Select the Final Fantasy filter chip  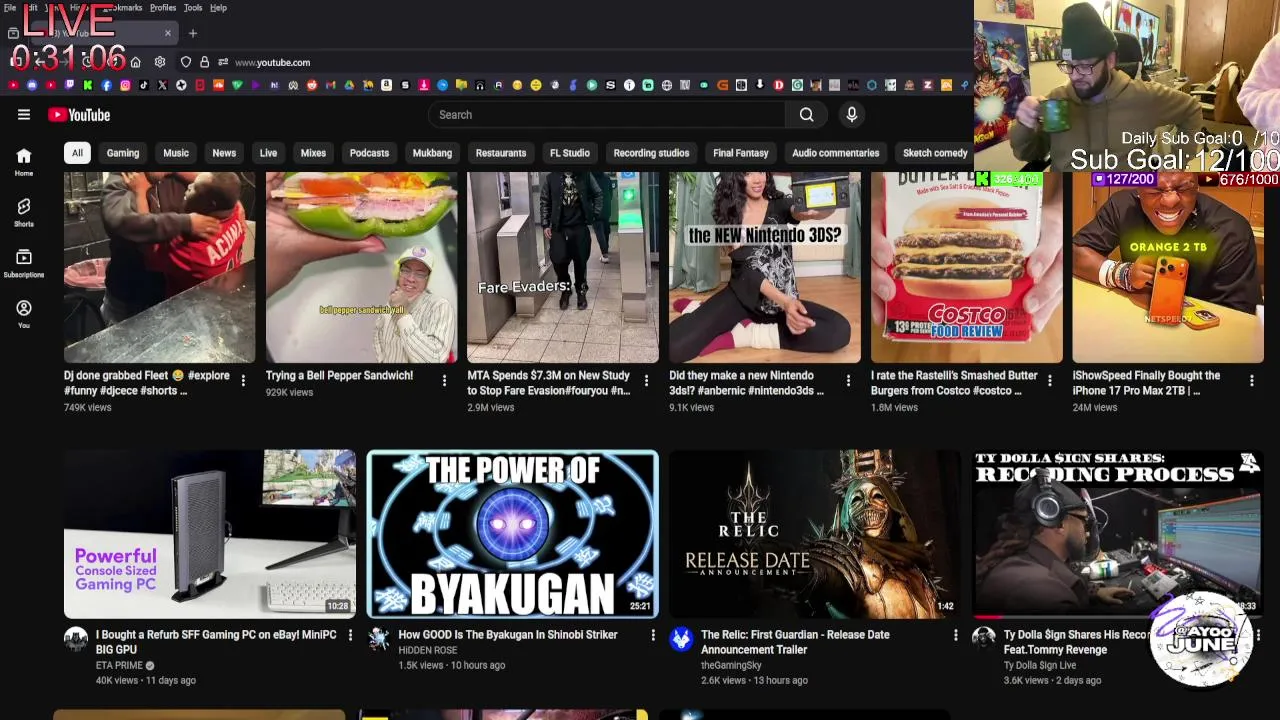(741, 153)
